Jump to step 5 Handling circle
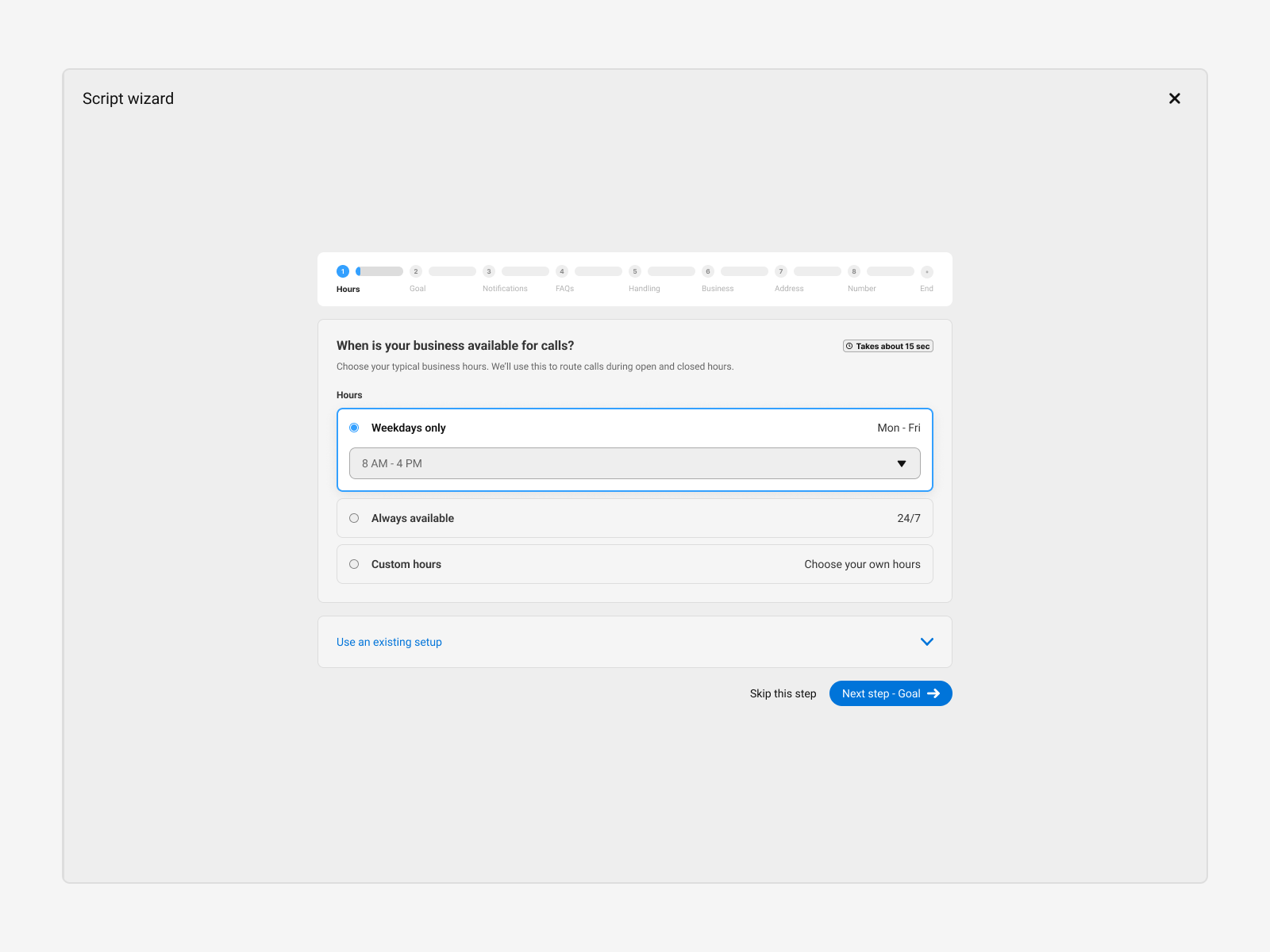 click(x=635, y=271)
